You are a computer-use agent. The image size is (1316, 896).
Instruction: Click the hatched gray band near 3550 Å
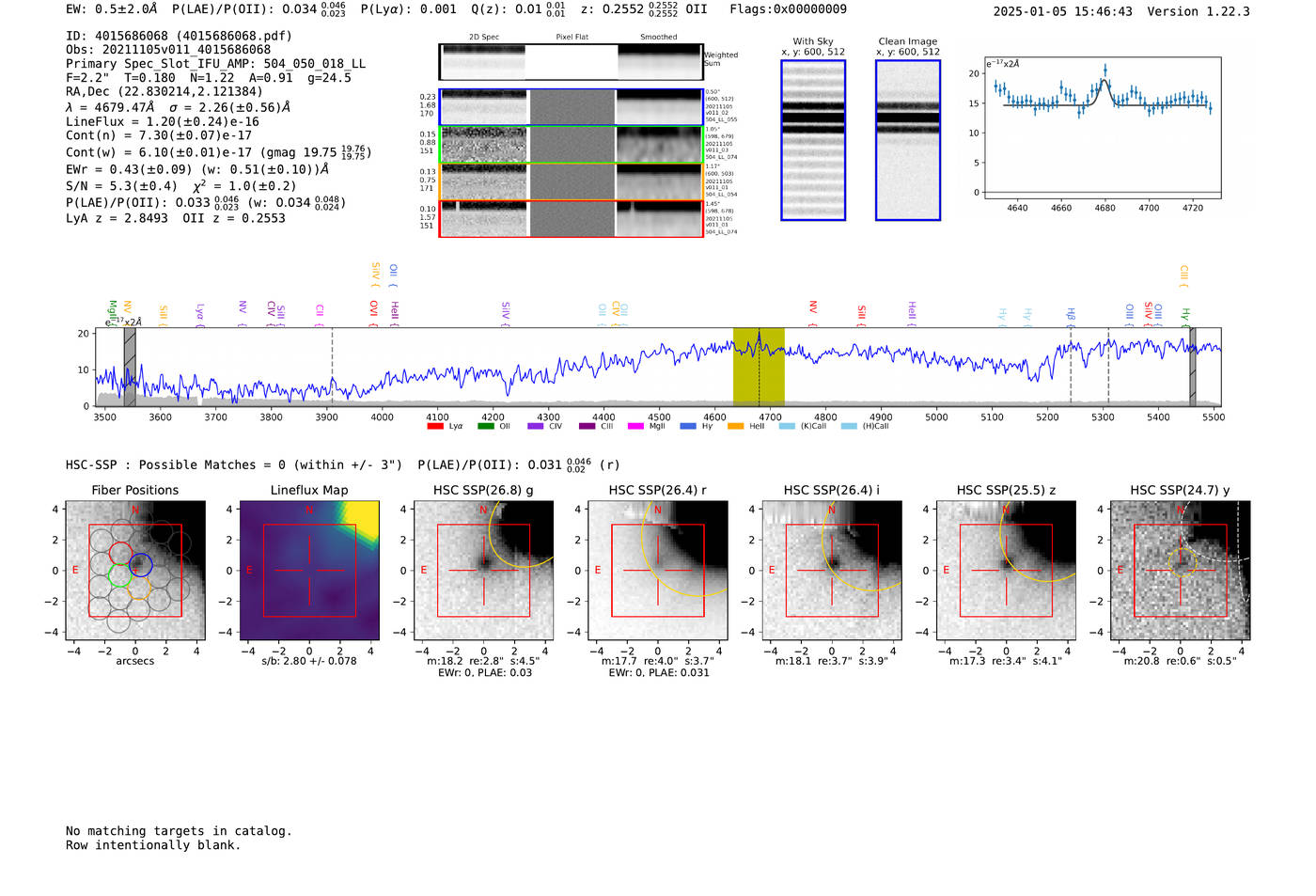click(x=130, y=367)
